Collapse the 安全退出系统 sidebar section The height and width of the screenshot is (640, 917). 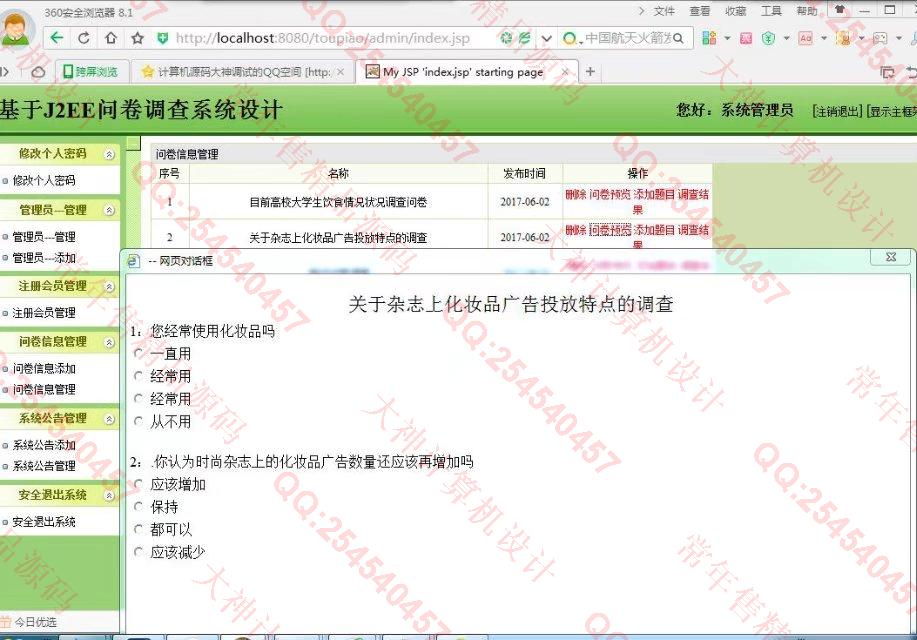[109, 495]
